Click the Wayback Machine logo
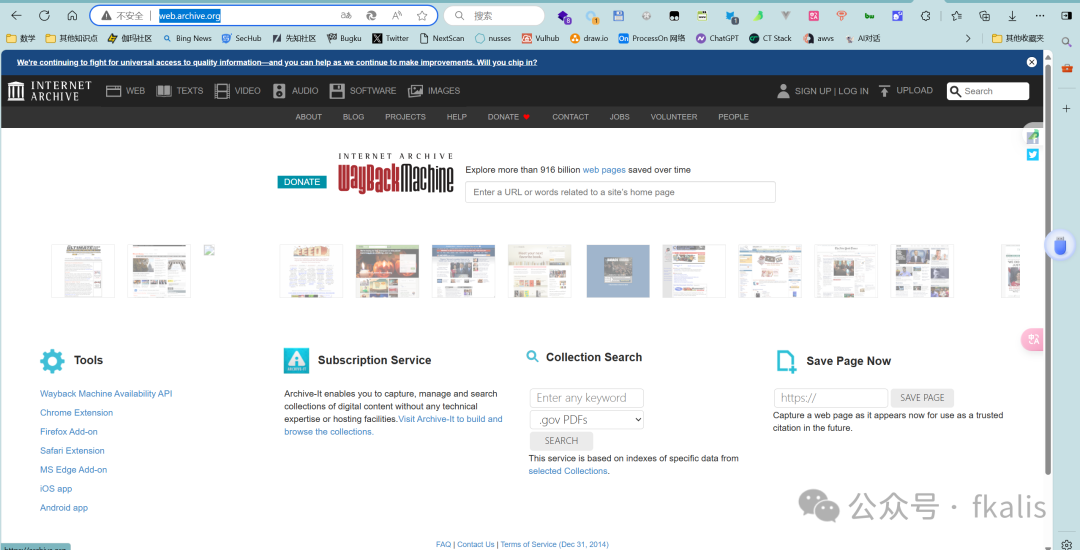 395,175
